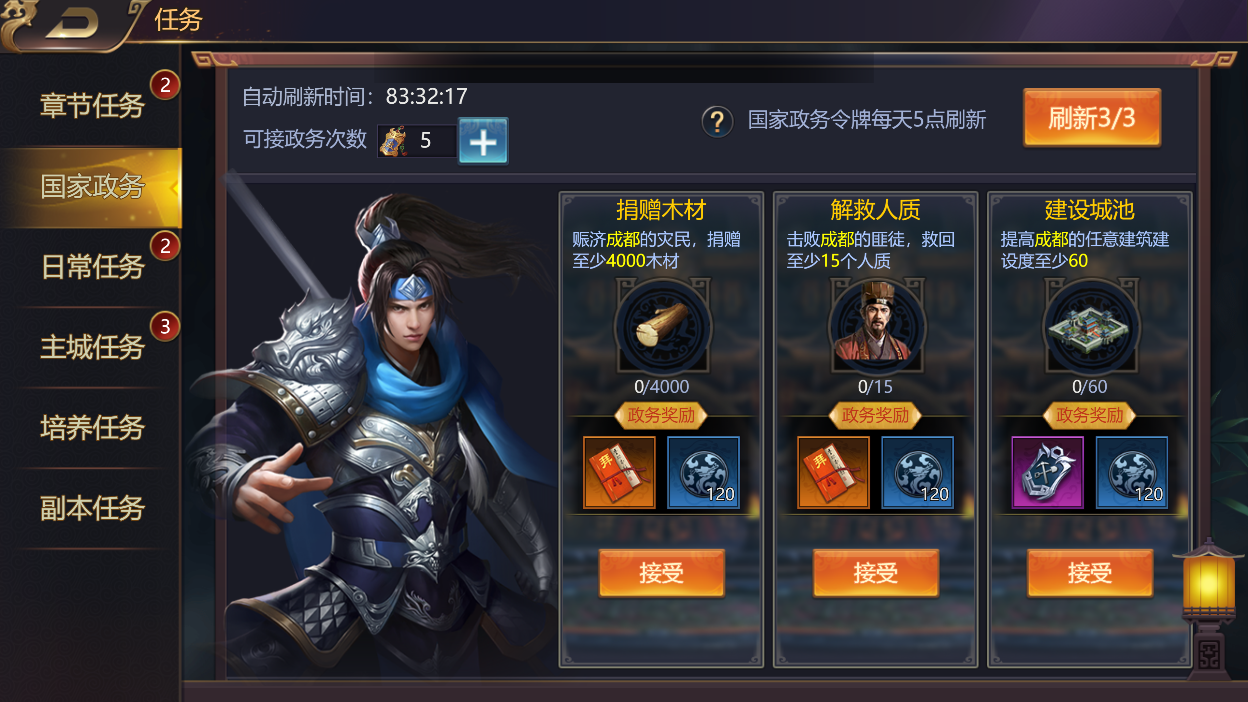Click the token icon next to 5
The image size is (1248, 702).
point(393,141)
